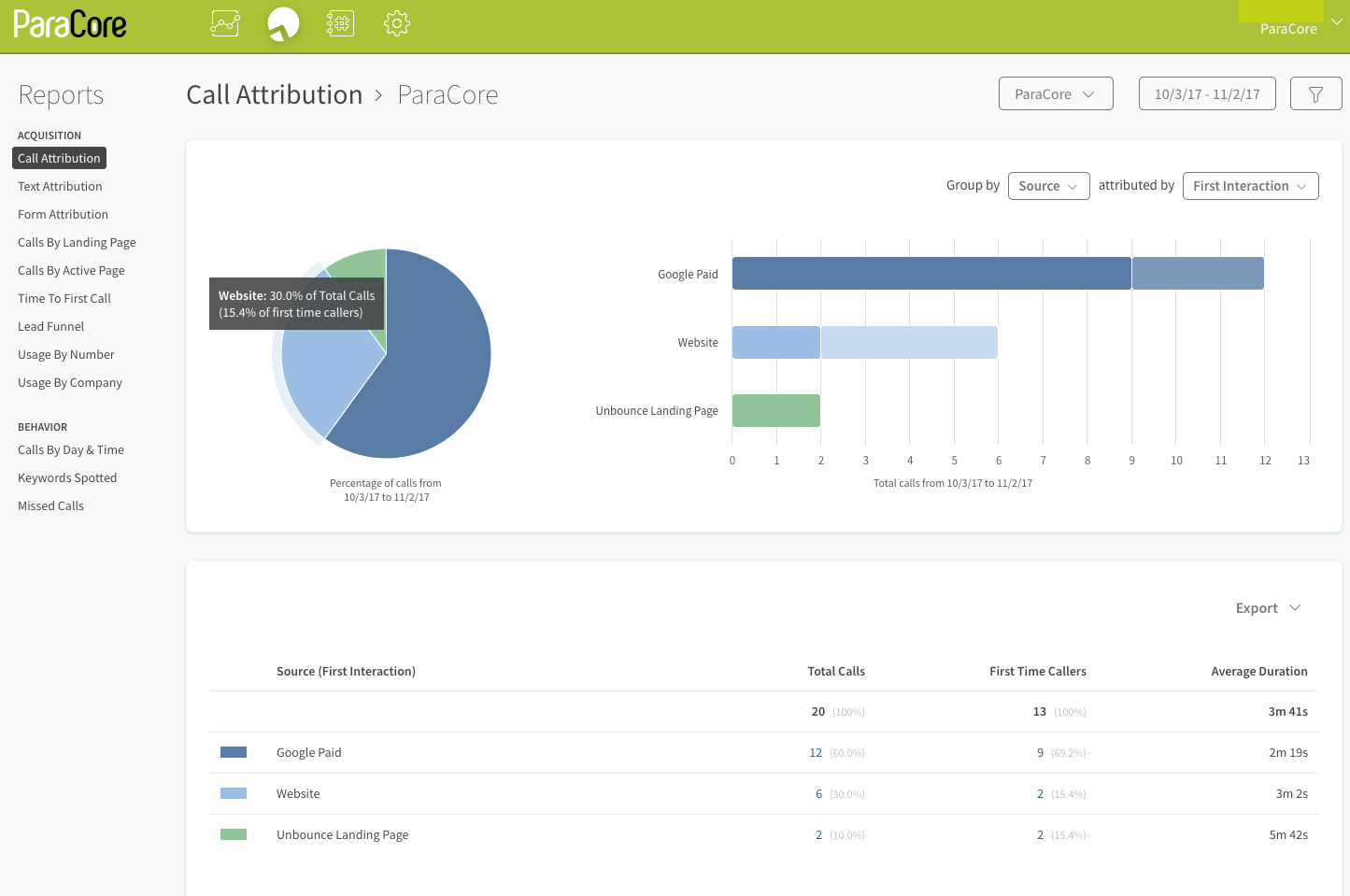
Task: Open Calls By Active Page report
Action: (71, 270)
